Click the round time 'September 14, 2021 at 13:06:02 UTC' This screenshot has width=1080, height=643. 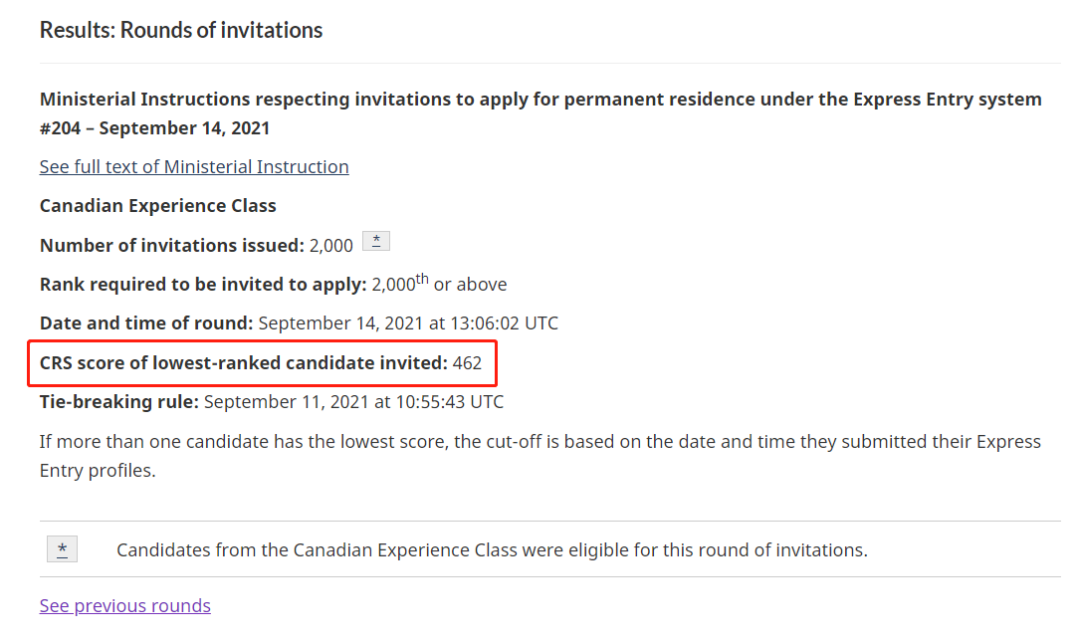click(x=408, y=324)
